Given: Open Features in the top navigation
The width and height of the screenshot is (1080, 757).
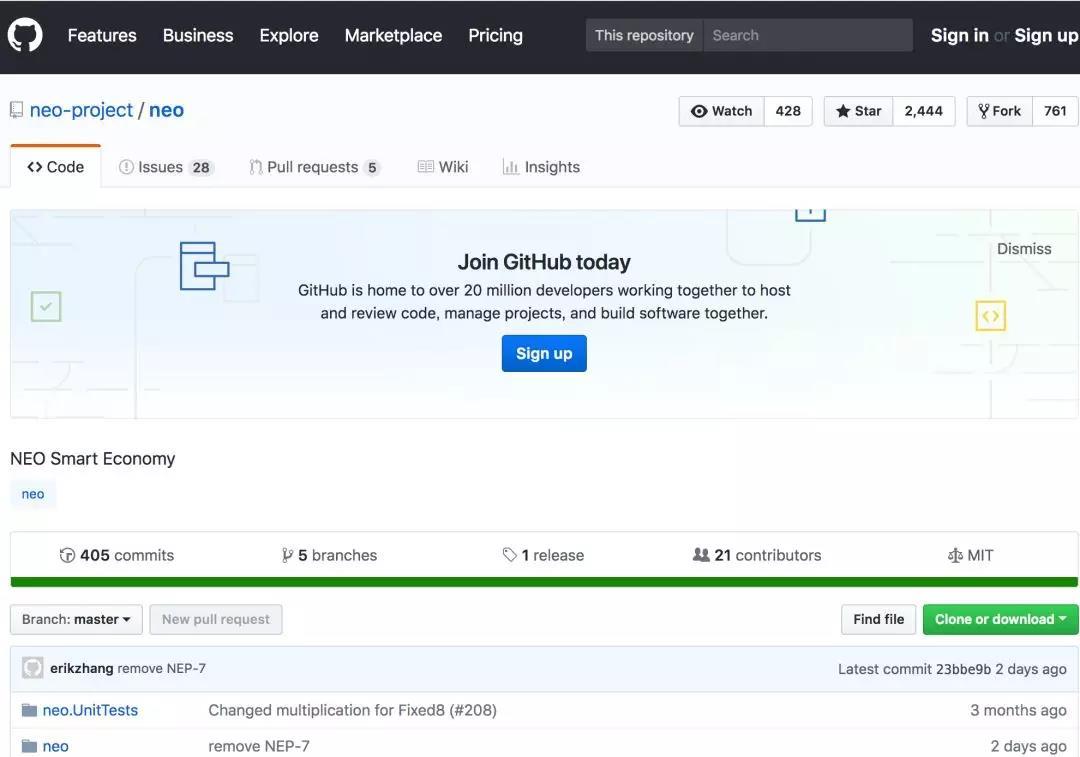Looking at the screenshot, I should 102,35.
